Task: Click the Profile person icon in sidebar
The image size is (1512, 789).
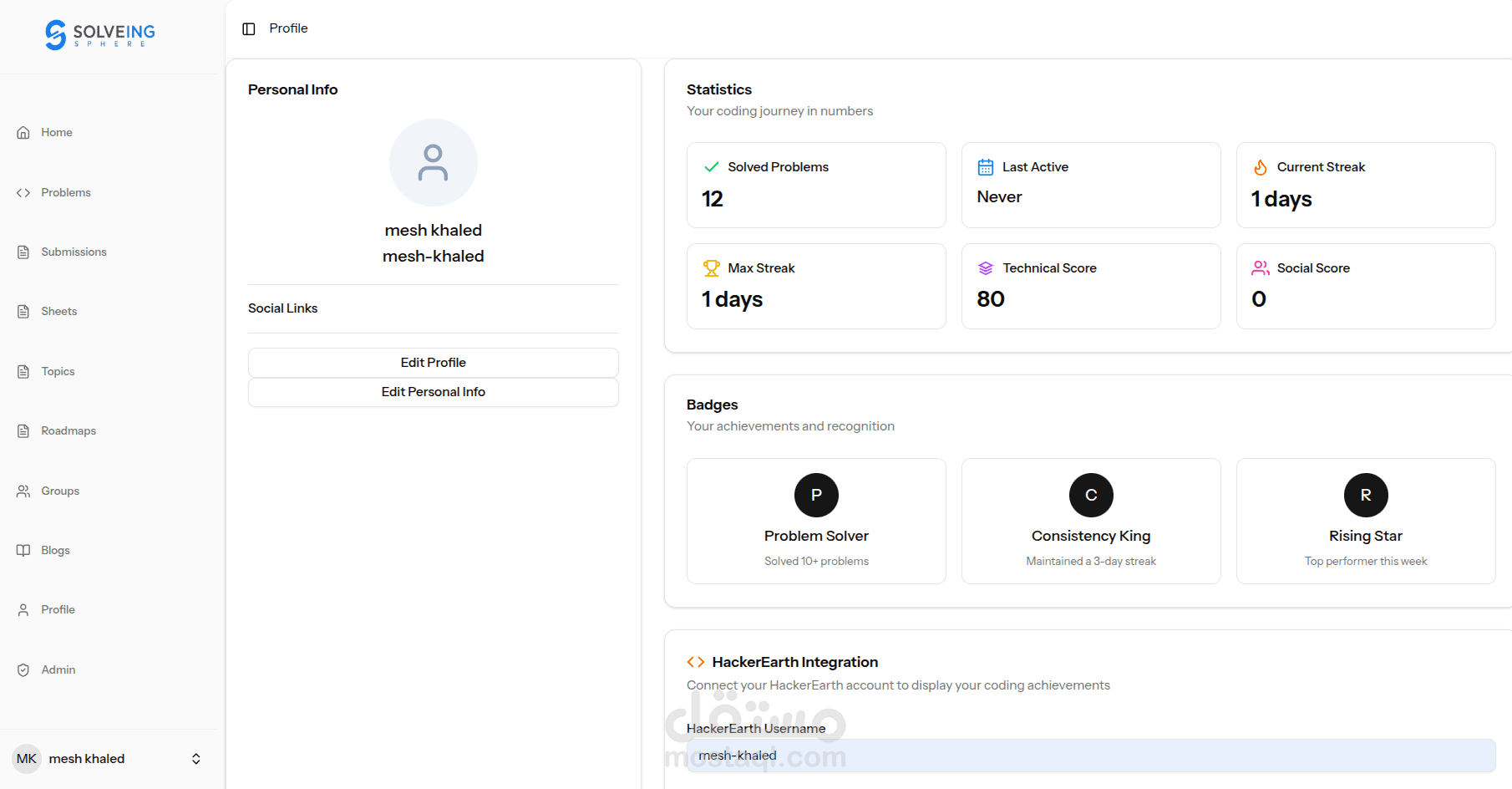Action: tap(23, 609)
